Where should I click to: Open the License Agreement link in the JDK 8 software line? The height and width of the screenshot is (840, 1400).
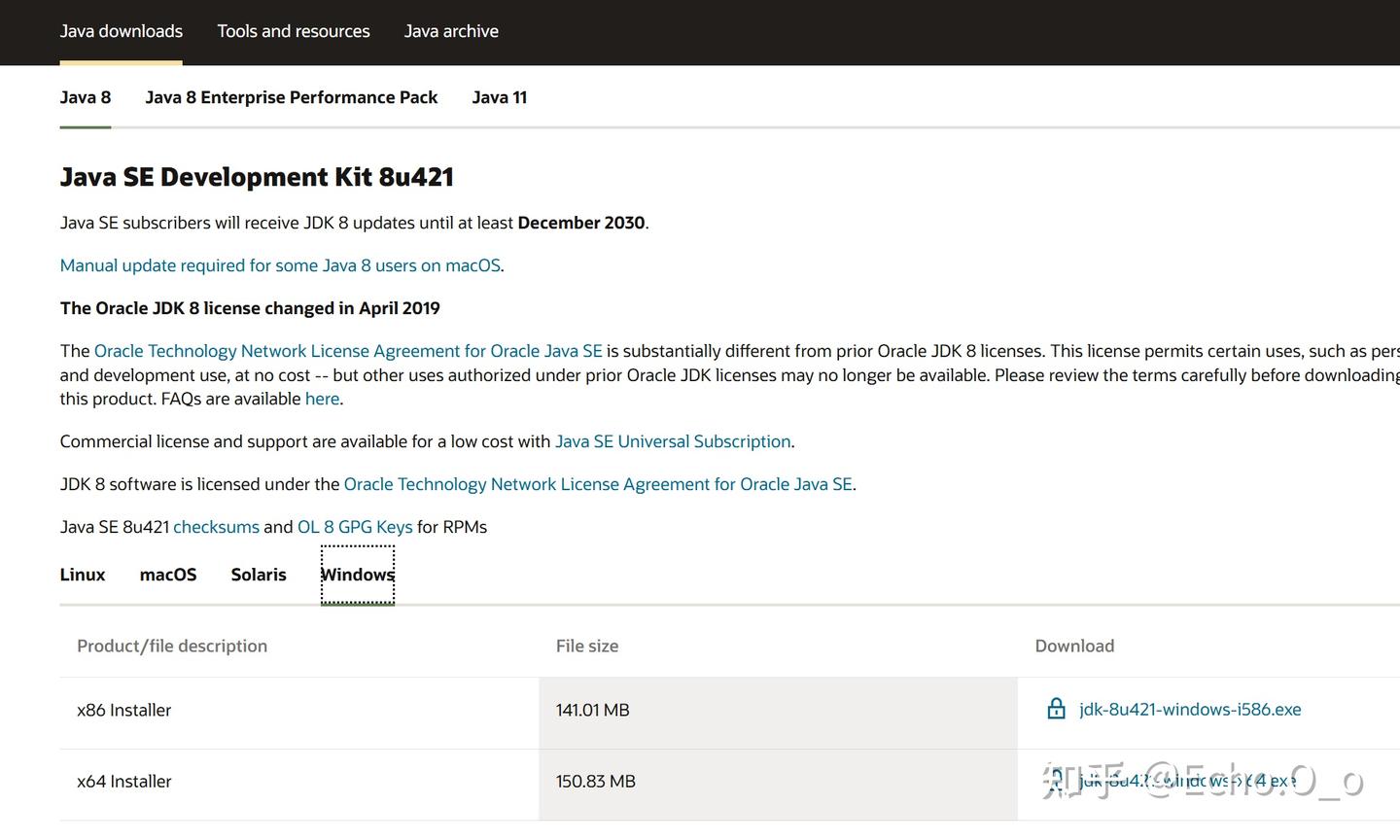598,484
